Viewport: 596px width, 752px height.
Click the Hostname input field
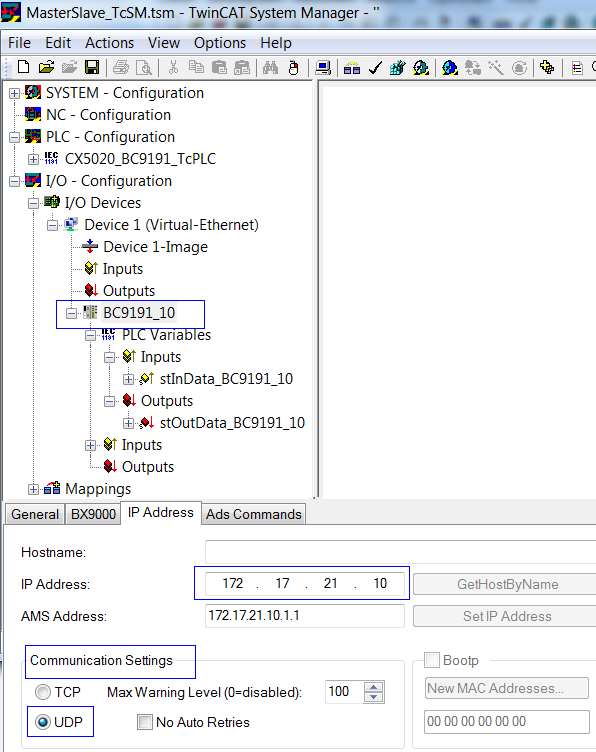coord(400,552)
